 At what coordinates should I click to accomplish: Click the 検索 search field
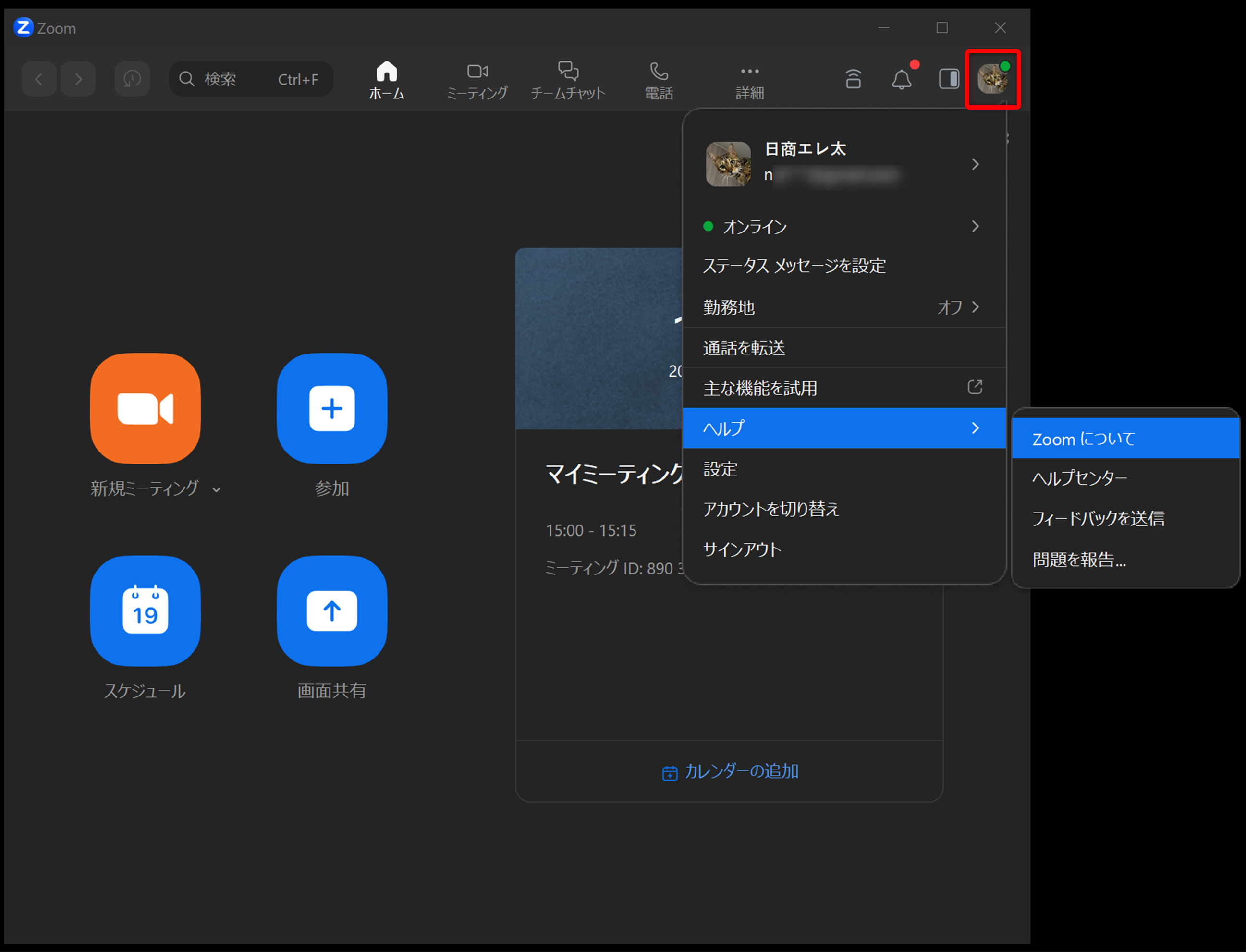coord(251,79)
